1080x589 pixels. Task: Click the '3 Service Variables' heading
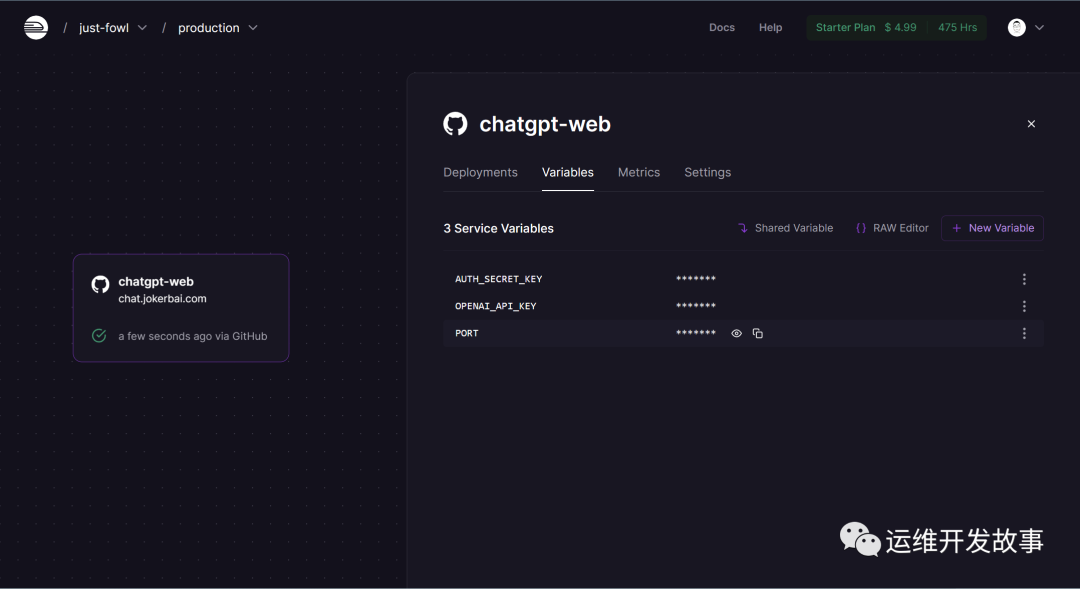click(x=499, y=228)
